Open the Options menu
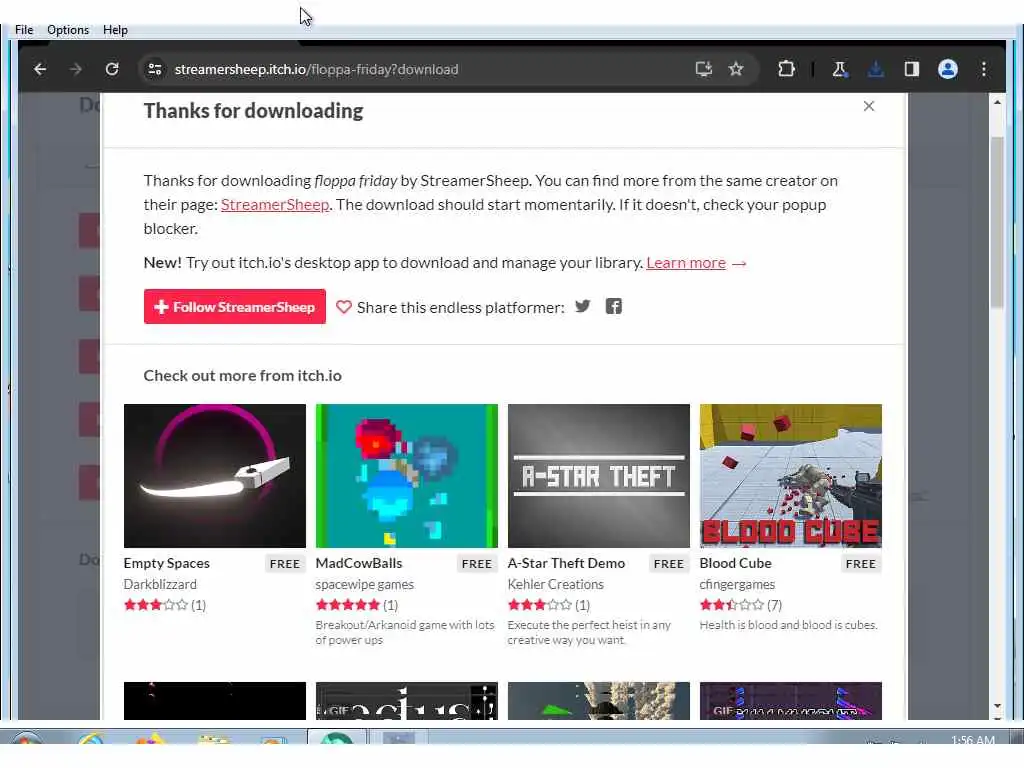Screen dimensions: 1024x768 (x=68, y=30)
